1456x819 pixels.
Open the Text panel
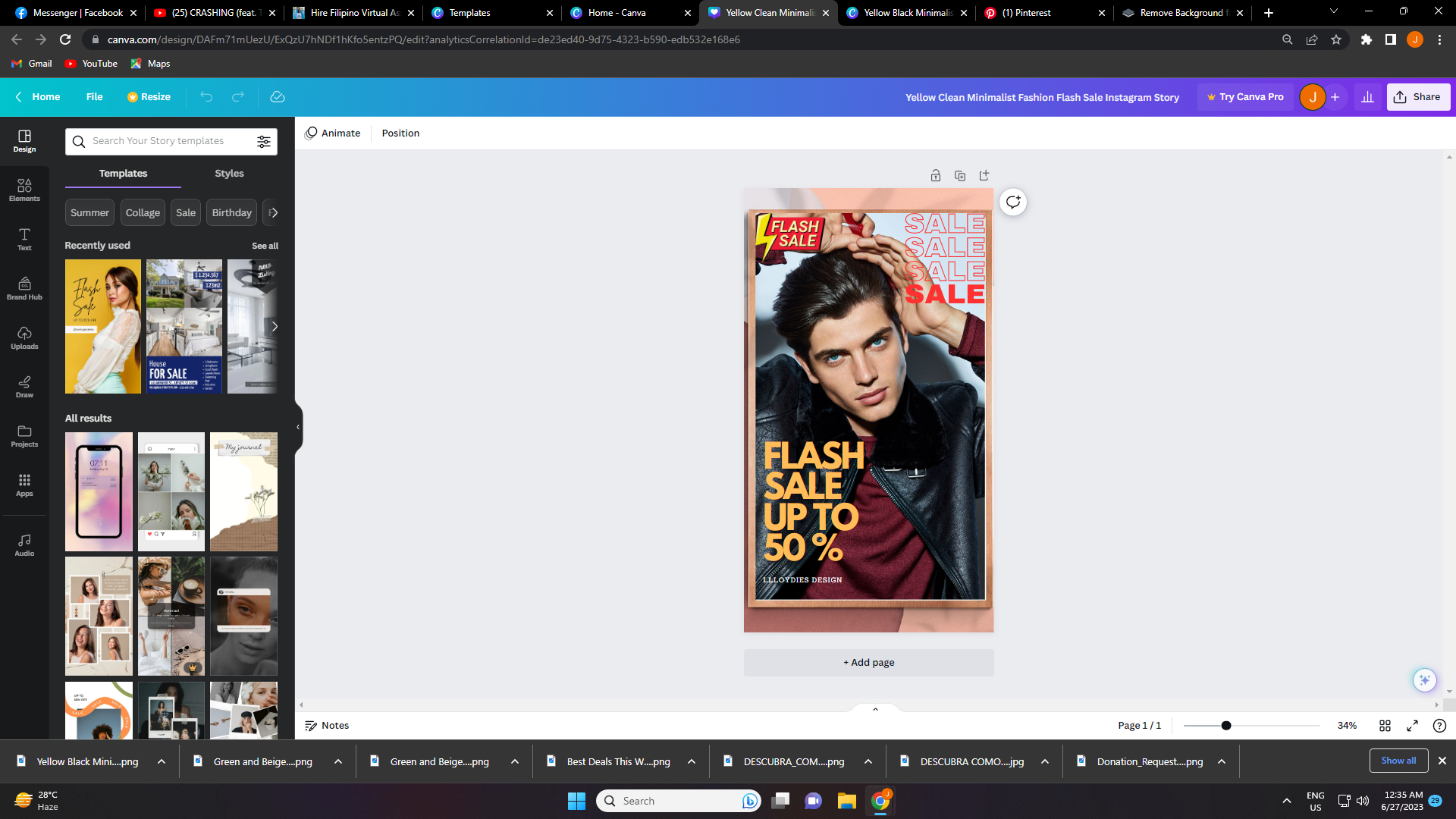click(x=24, y=240)
